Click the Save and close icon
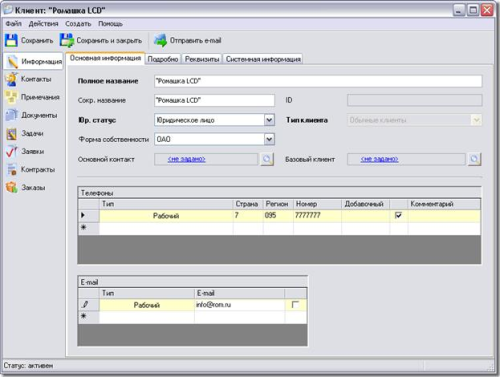The height and width of the screenshot is (377, 500). click(x=67, y=40)
